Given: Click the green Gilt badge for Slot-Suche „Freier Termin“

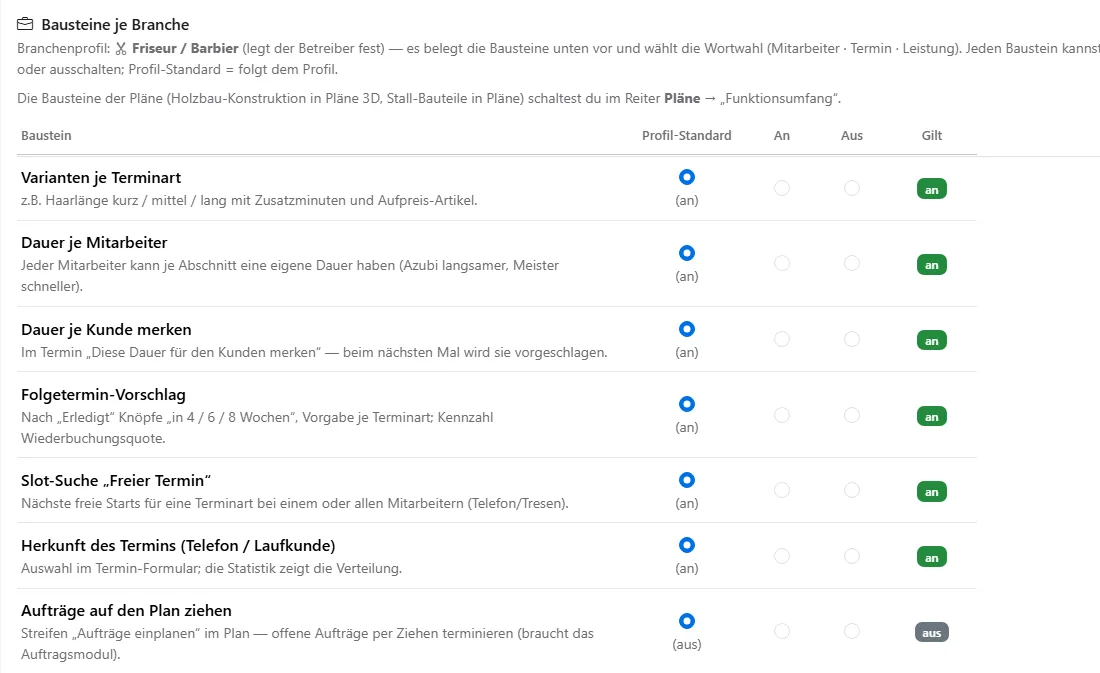Looking at the screenshot, I should tap(932, 491).
